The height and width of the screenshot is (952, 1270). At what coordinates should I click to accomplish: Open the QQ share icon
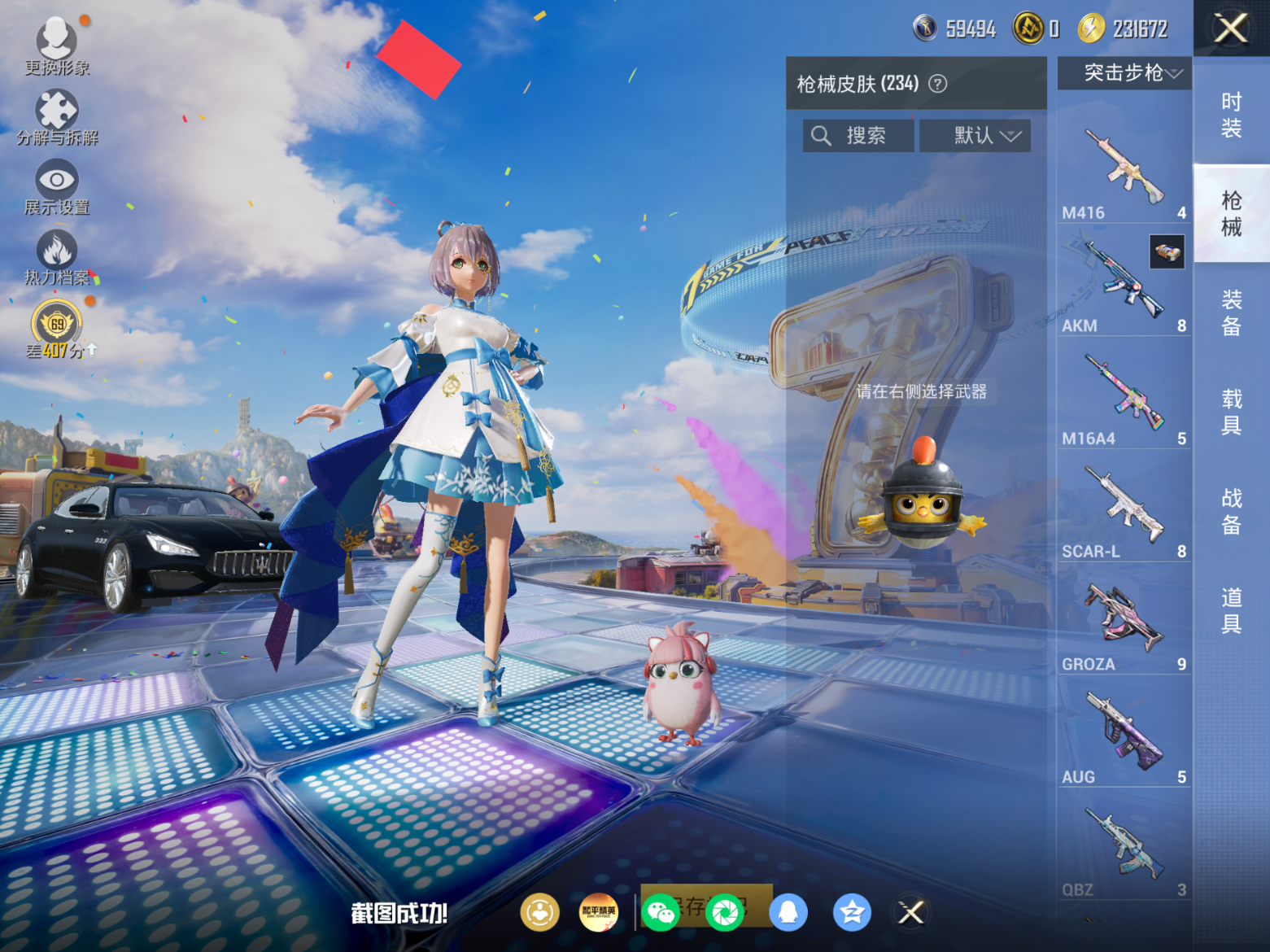(788, 913)
